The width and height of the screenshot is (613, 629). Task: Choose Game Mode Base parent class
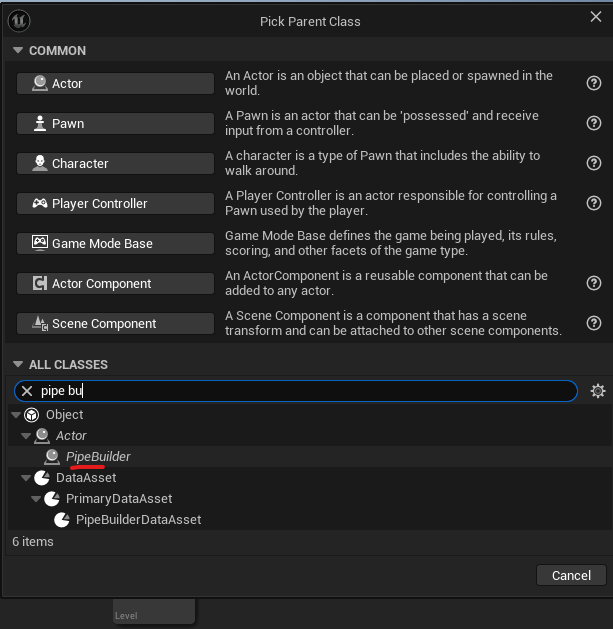coord(115,244)
